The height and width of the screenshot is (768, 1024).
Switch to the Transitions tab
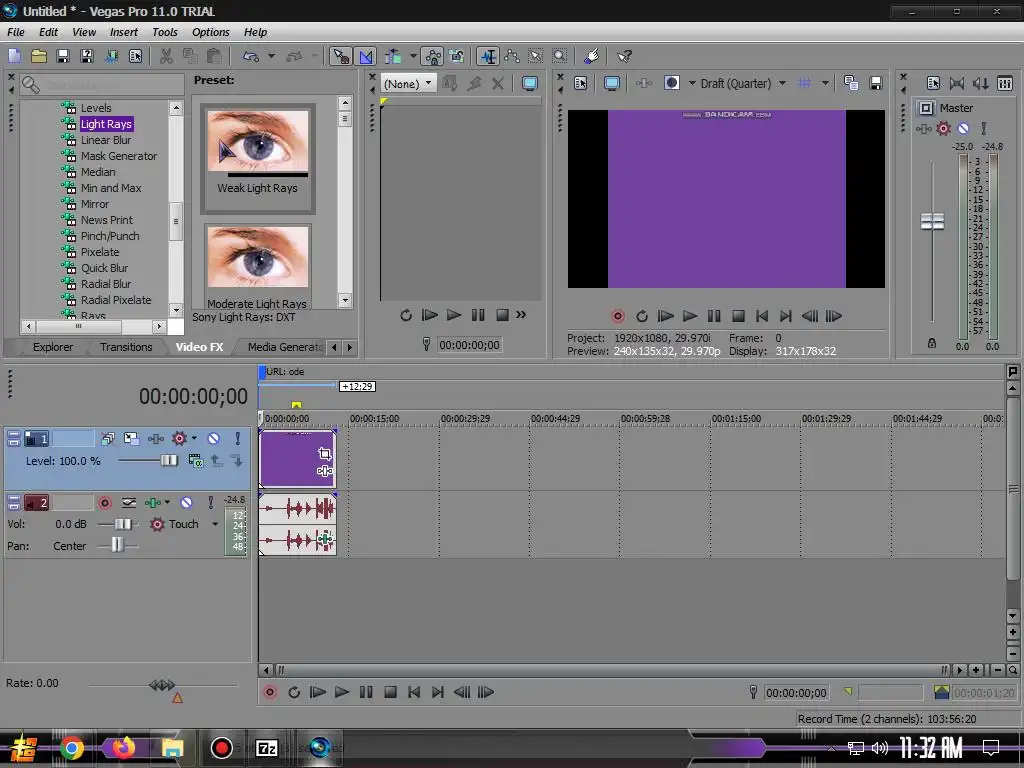click(126, 347)
